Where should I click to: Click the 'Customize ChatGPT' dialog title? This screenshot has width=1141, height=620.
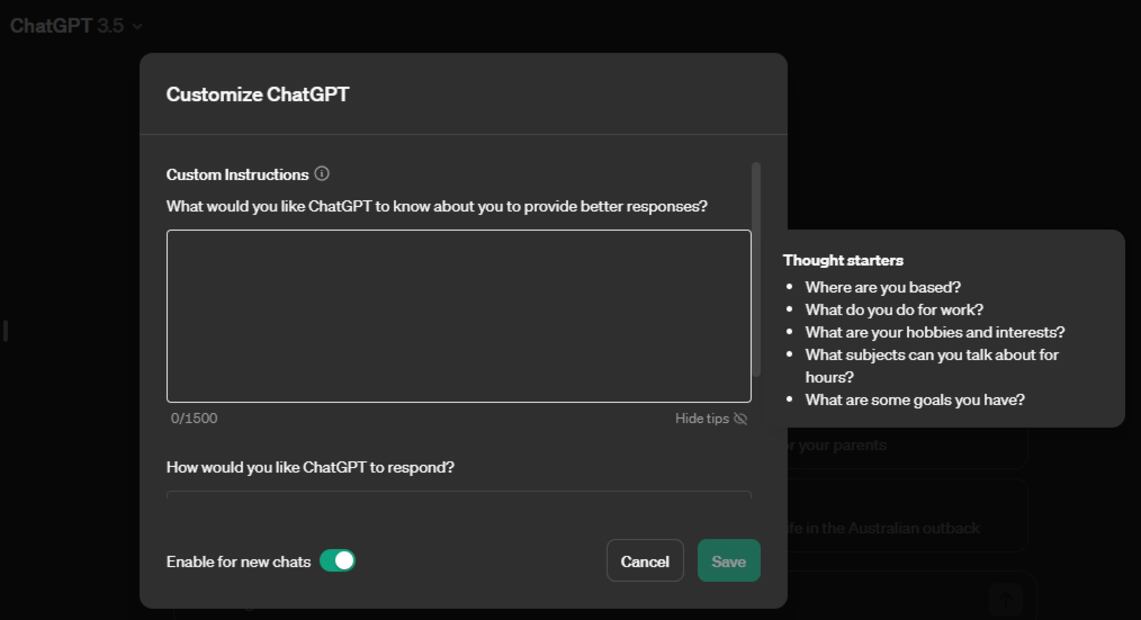(258, 95)
